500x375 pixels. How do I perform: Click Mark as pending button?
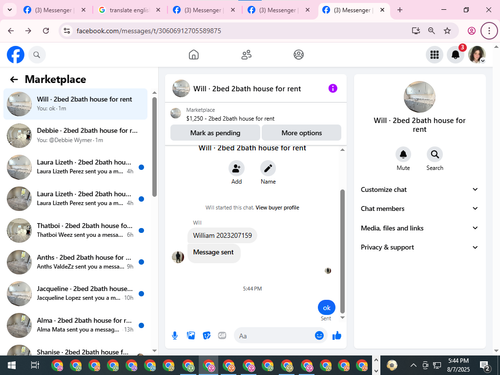215,133
